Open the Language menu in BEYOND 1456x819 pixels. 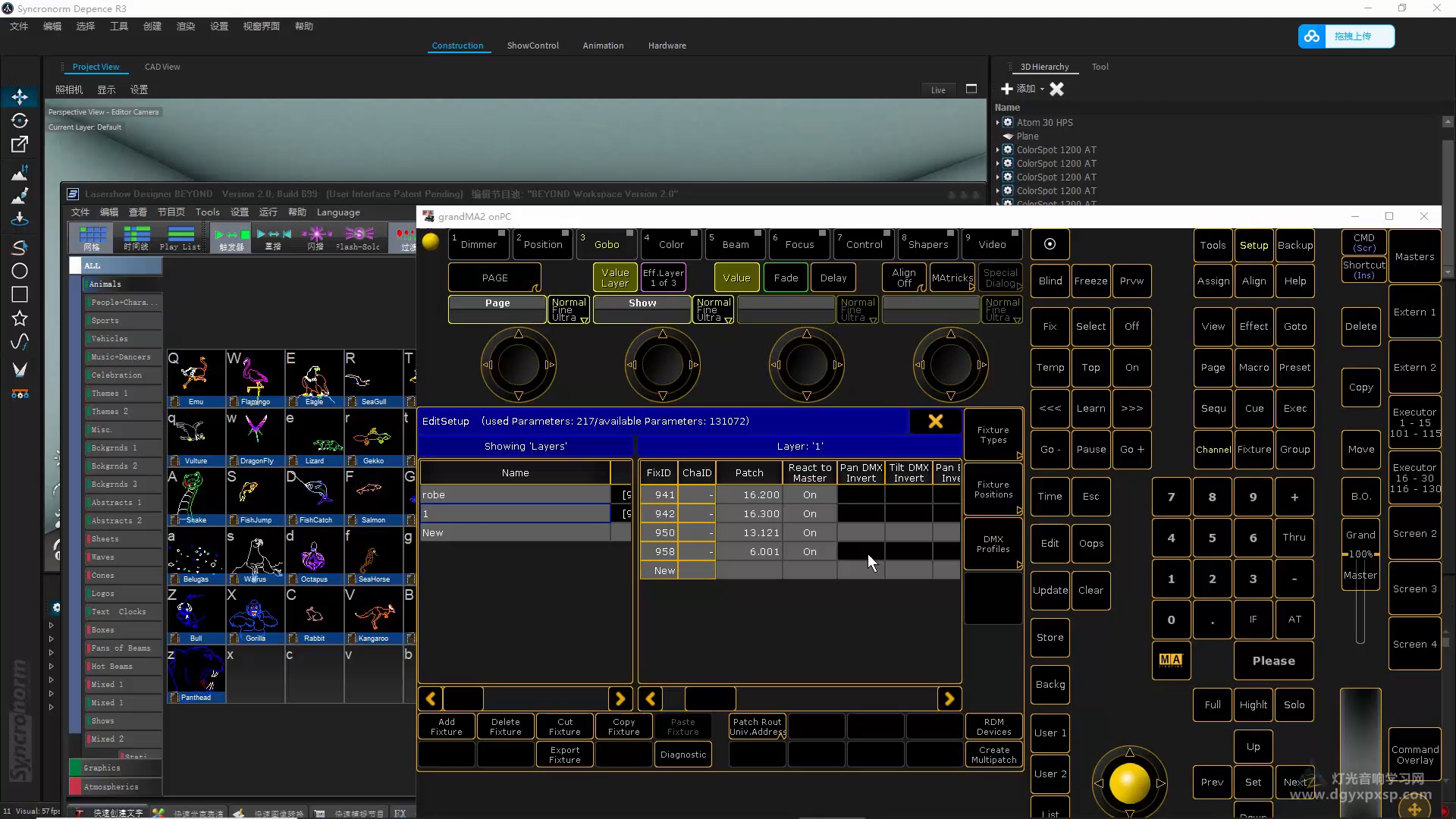tap(338, 212)
